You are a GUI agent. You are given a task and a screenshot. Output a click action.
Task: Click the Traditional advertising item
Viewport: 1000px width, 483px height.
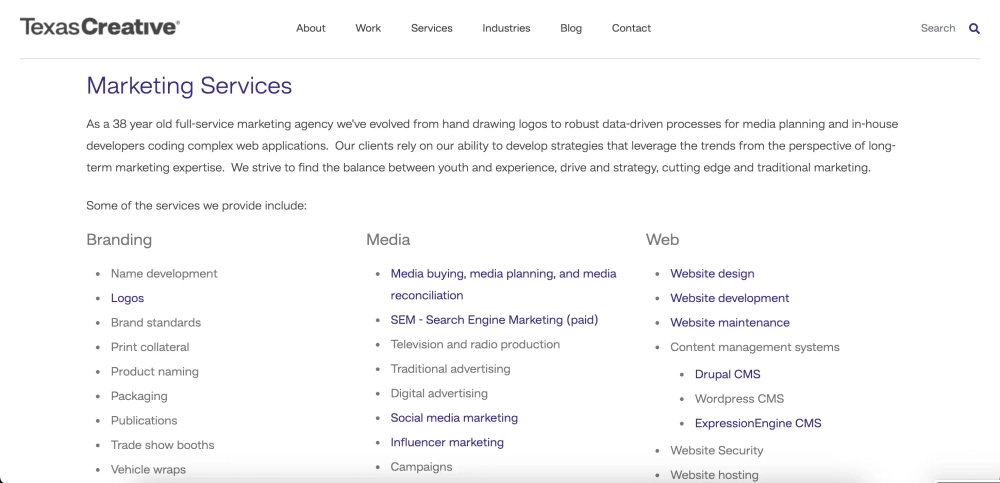(x=450, y=369)
